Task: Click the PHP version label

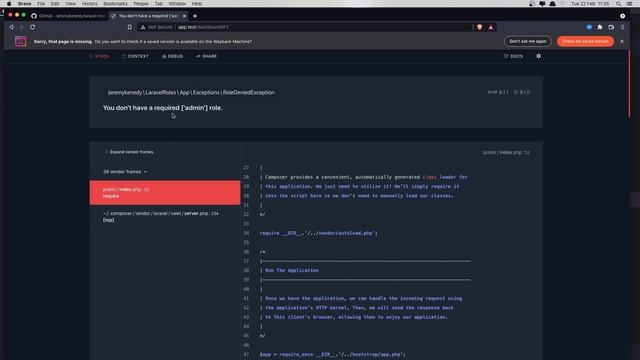Action: coord(498,93)
